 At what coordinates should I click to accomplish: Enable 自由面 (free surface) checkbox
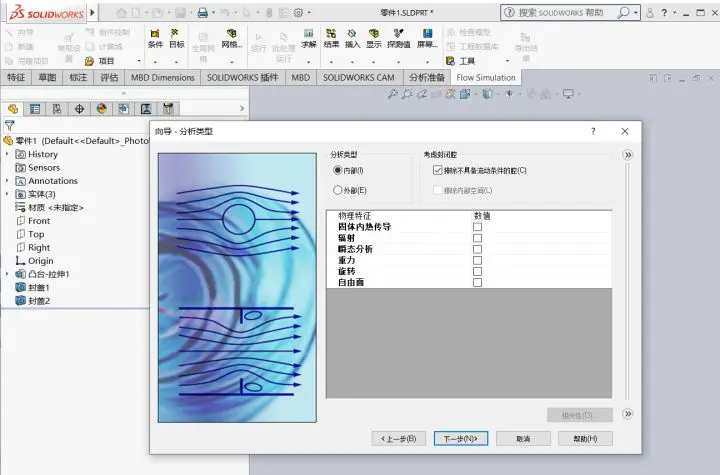478,283
